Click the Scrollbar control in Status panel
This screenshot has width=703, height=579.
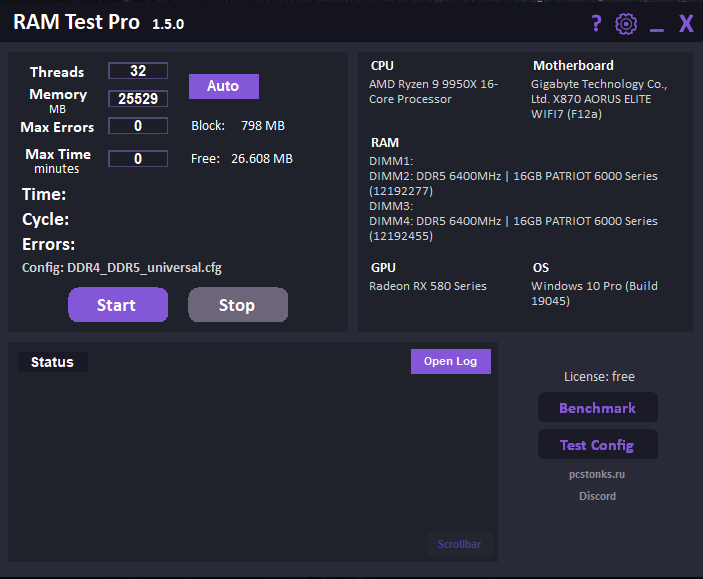460,544
